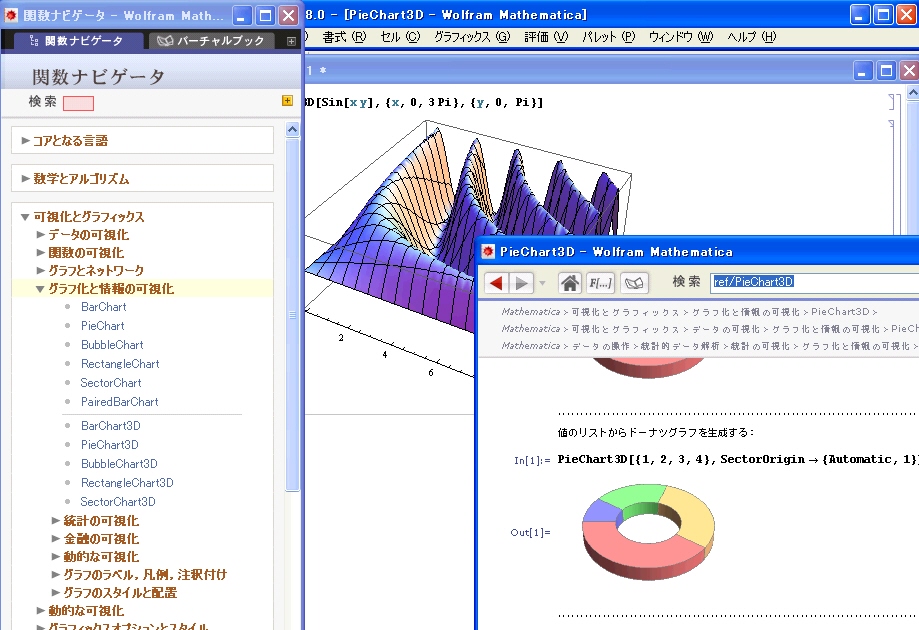Maximize the inner notebook window
The width and height of the screenshot is (919, 630).
tap(886, 71)
